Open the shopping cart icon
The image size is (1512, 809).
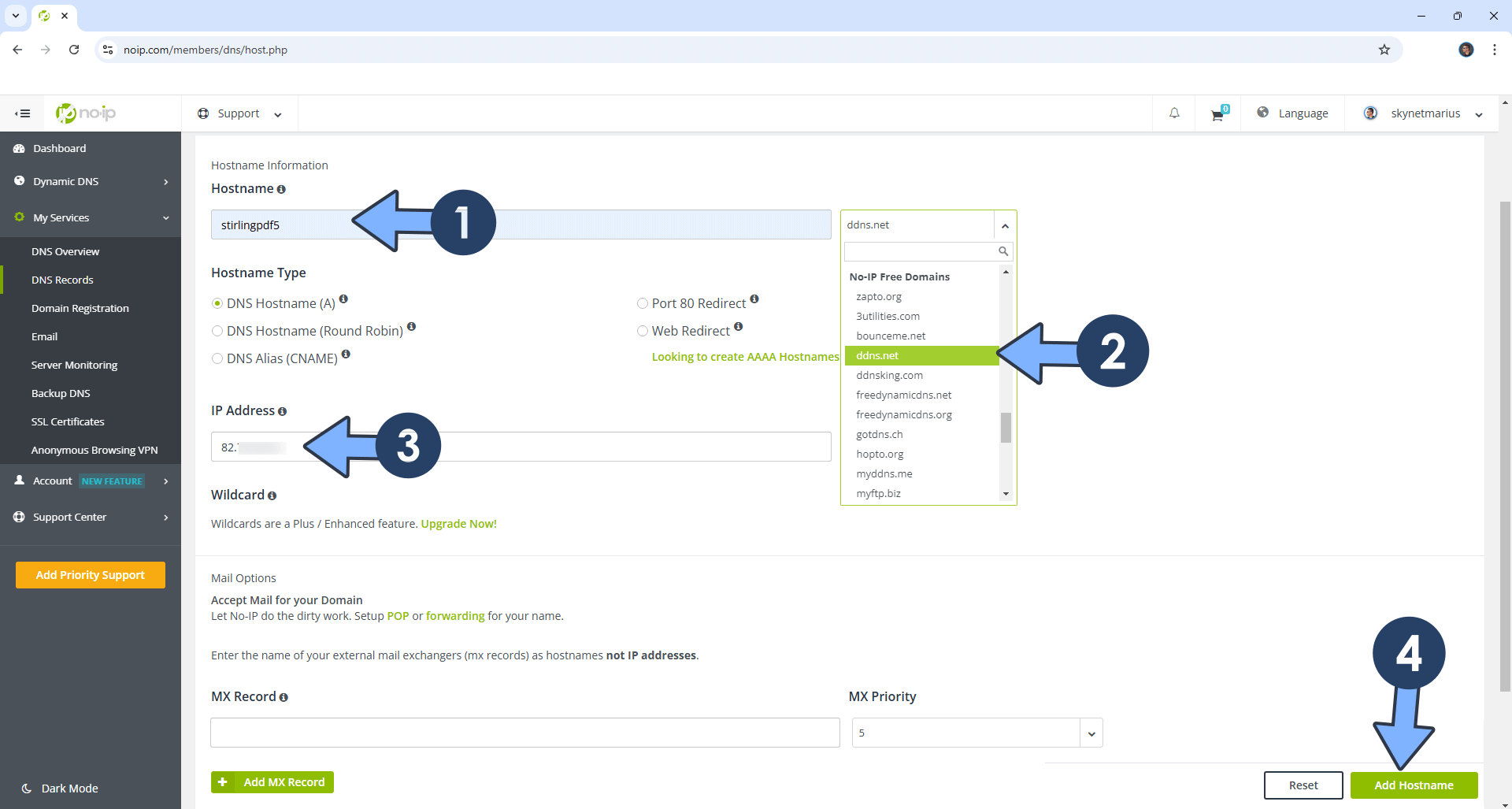pyautogui.click(x=1219, y=114)
